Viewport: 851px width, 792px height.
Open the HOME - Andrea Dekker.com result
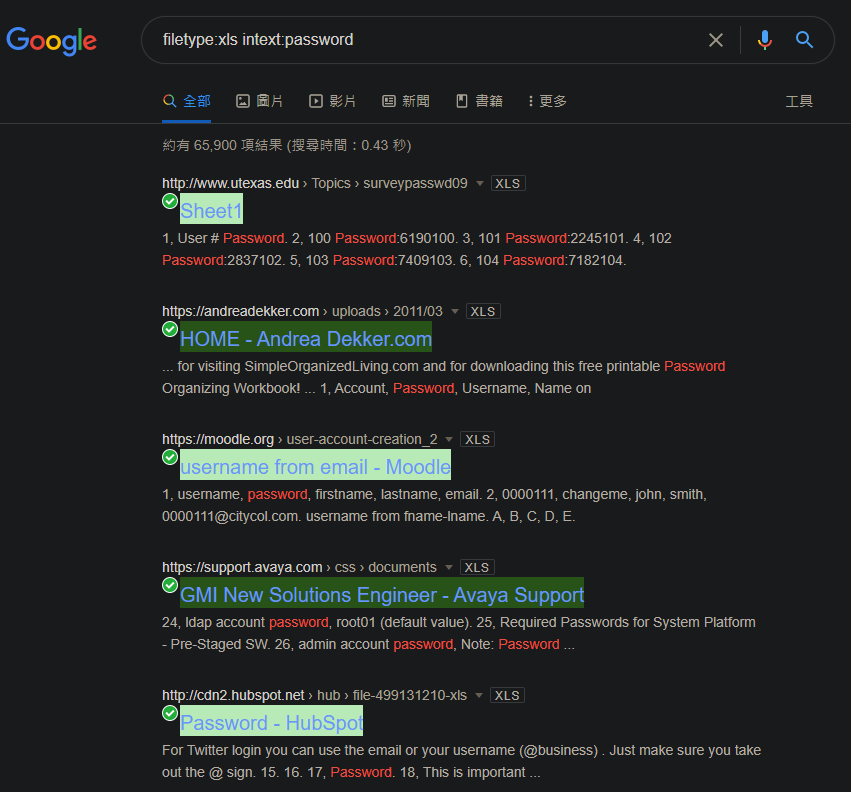pos(306,339)
